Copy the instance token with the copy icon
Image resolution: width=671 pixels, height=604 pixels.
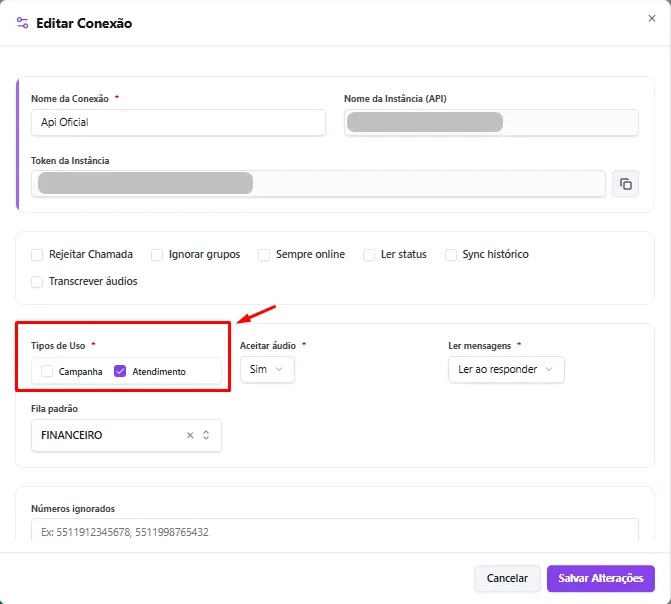point(625,184)
